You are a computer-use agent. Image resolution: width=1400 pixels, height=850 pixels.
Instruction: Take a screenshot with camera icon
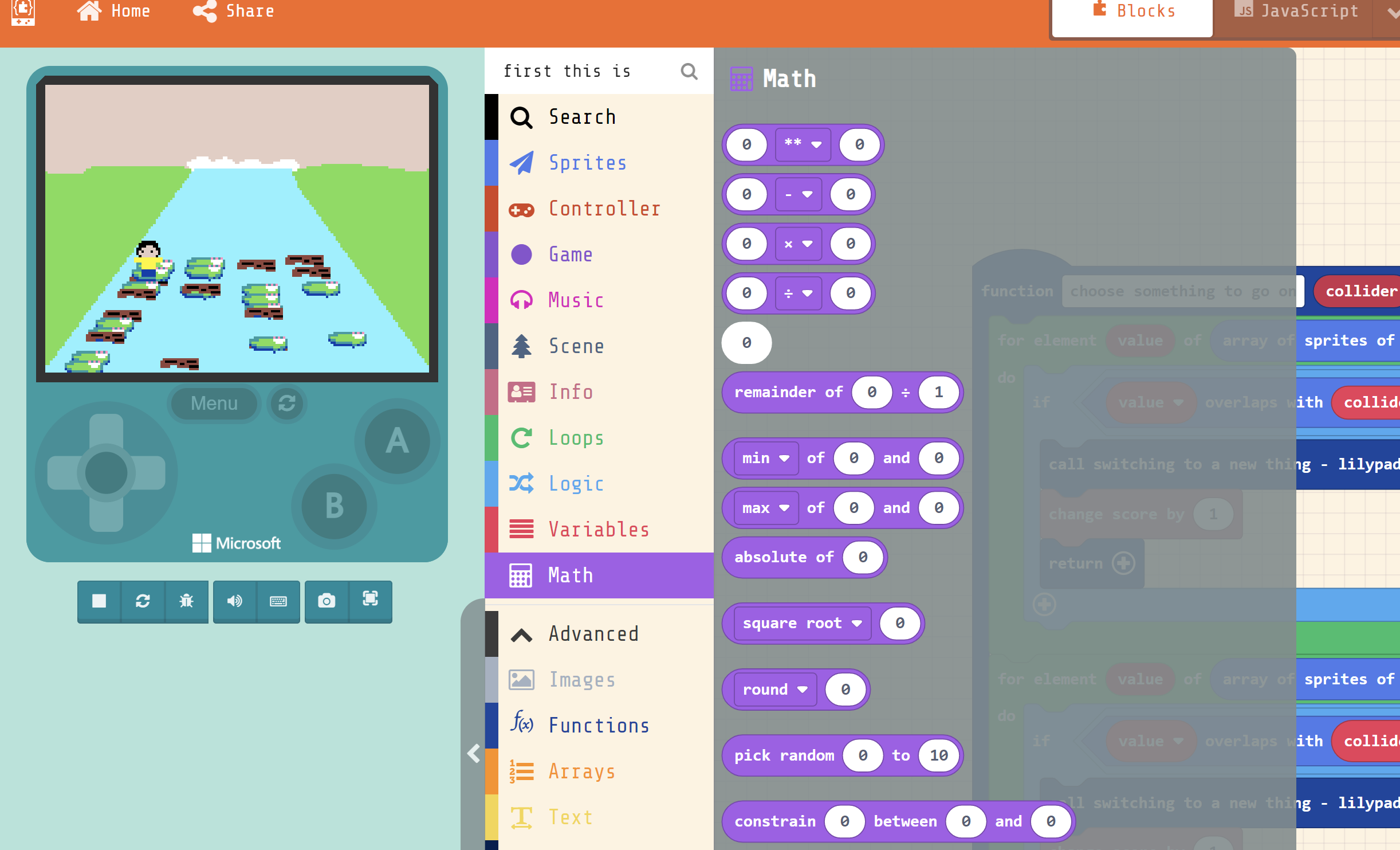click(327, 601)
